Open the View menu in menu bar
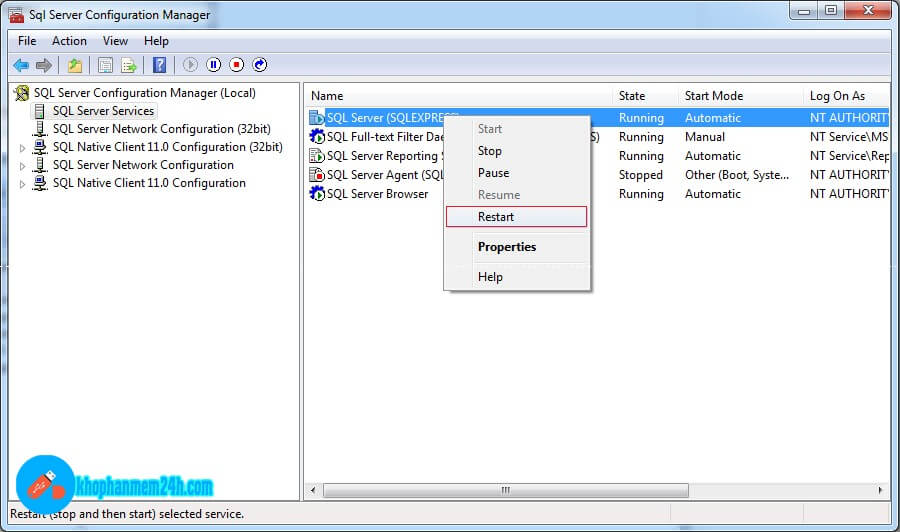The width and height of the screenshot is (900, 532). click(x=115, y=41)
